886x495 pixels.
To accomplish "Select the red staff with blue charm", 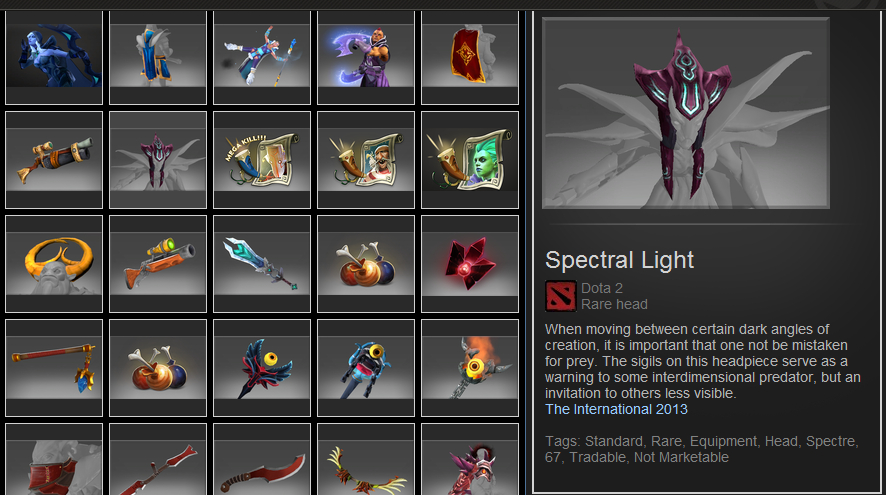I will [x=54, y=368].
